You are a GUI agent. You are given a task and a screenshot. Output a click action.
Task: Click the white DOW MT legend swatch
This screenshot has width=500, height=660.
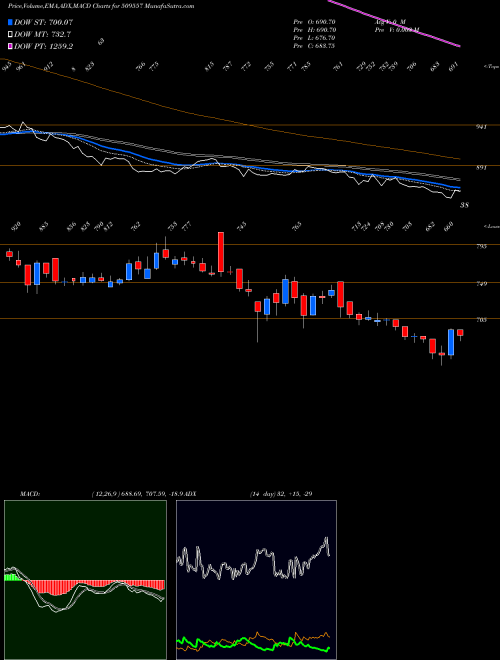11,35
